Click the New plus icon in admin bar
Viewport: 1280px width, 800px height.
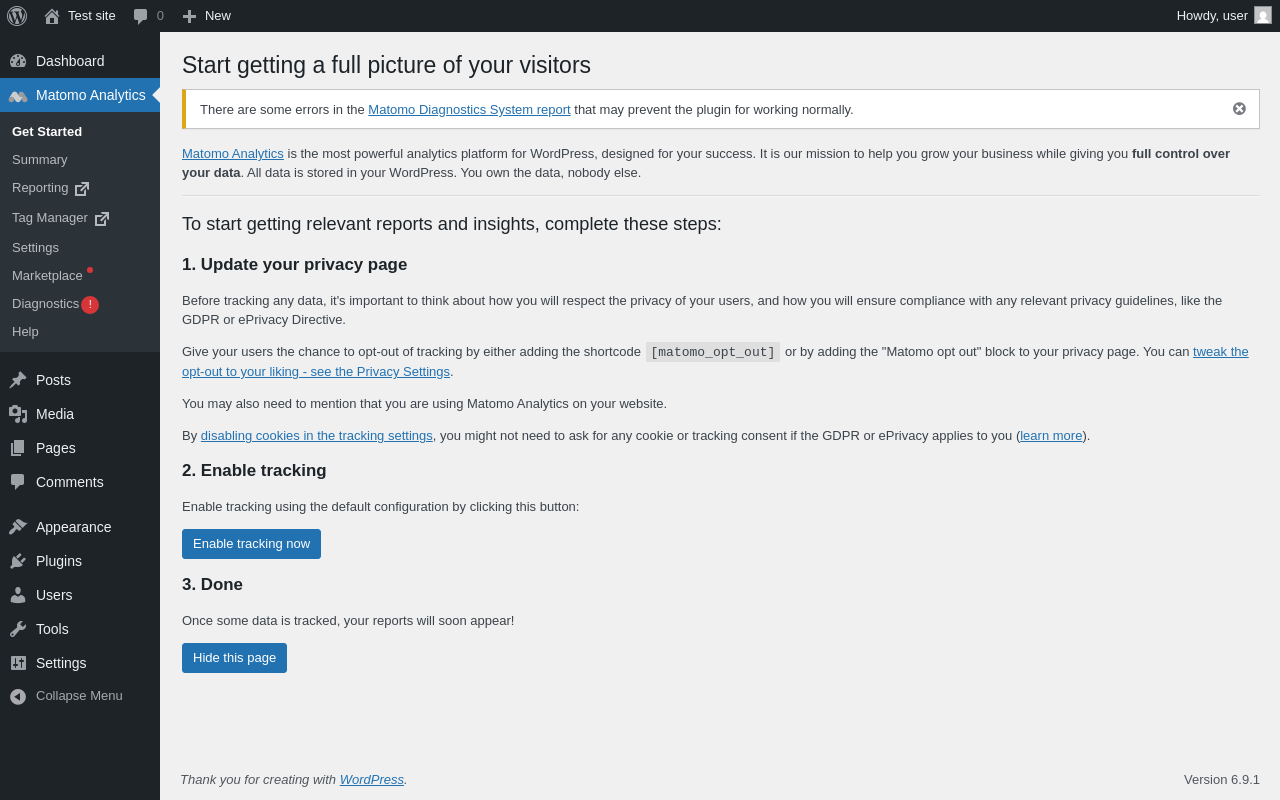[189, 16]
